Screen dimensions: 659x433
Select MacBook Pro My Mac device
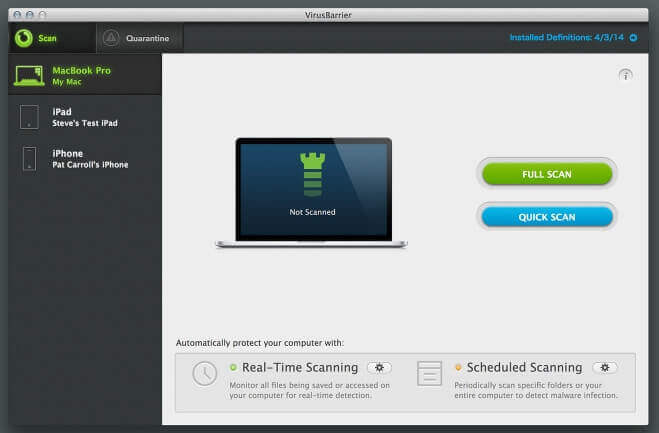[85, 76]
